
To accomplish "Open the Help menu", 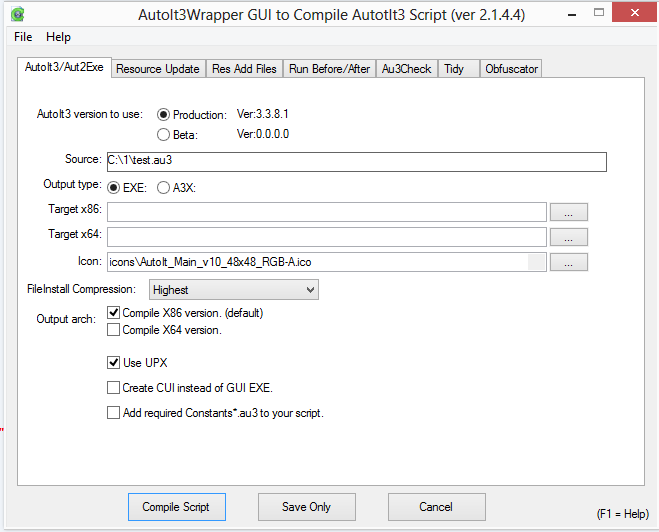I will click(x=58, y=37).
